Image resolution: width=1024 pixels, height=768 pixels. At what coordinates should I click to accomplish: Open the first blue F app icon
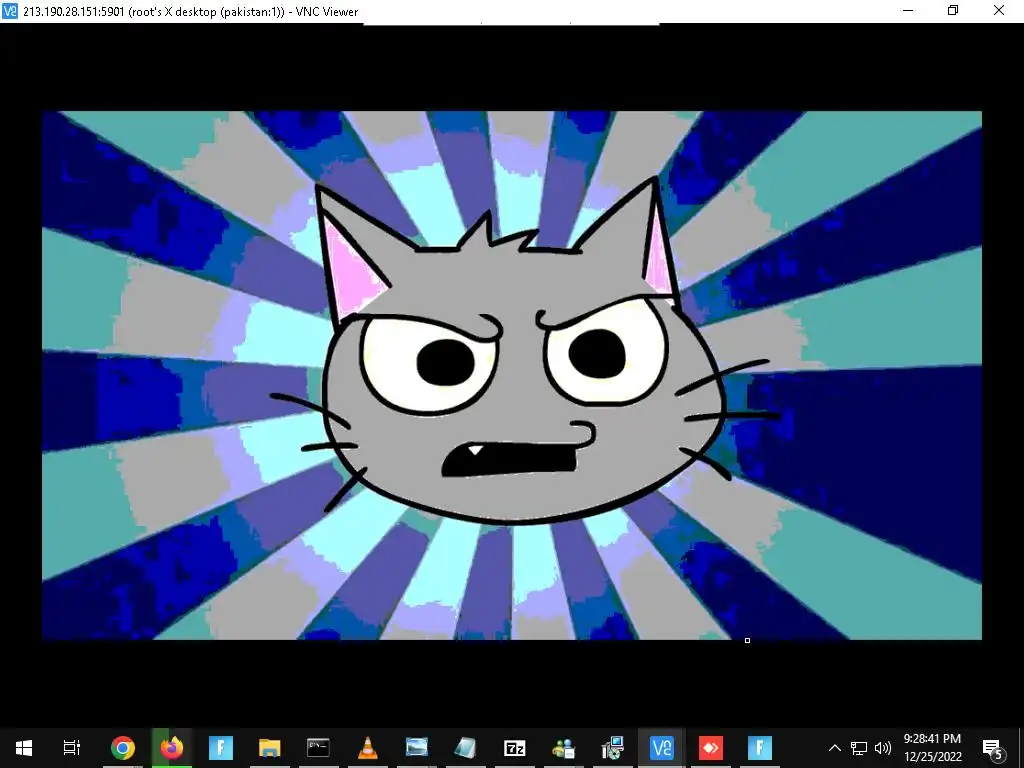pyautogui.click(x=221, y=748)
